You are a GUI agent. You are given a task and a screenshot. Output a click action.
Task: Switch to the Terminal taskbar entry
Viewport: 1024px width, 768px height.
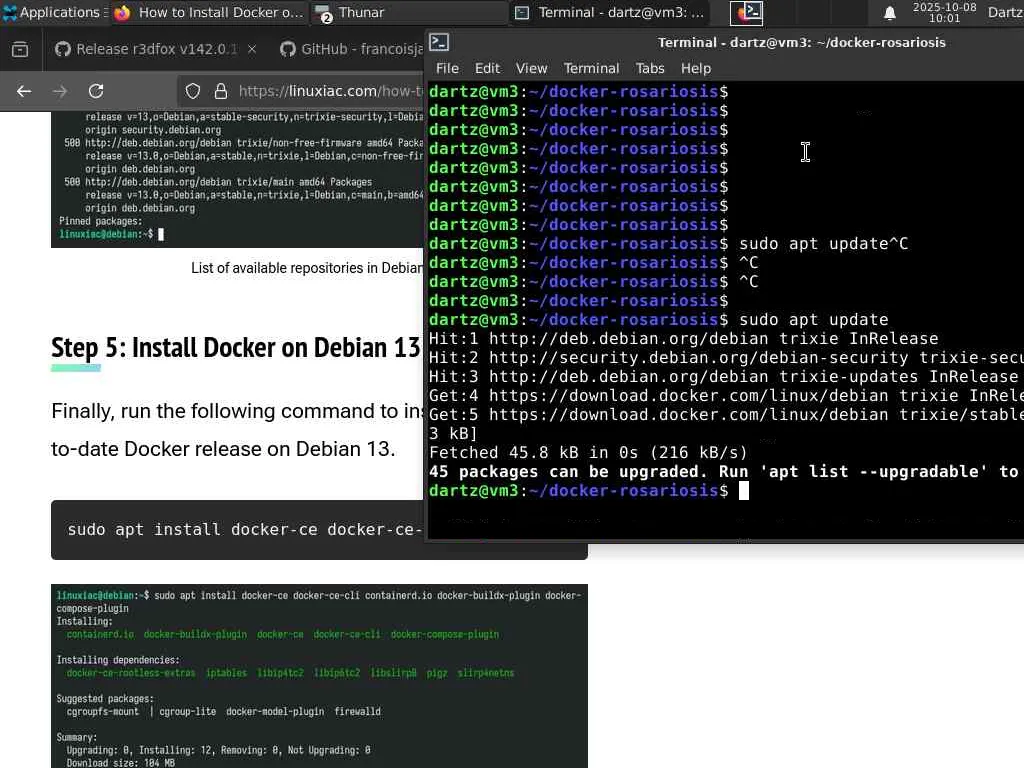[610, 12]
